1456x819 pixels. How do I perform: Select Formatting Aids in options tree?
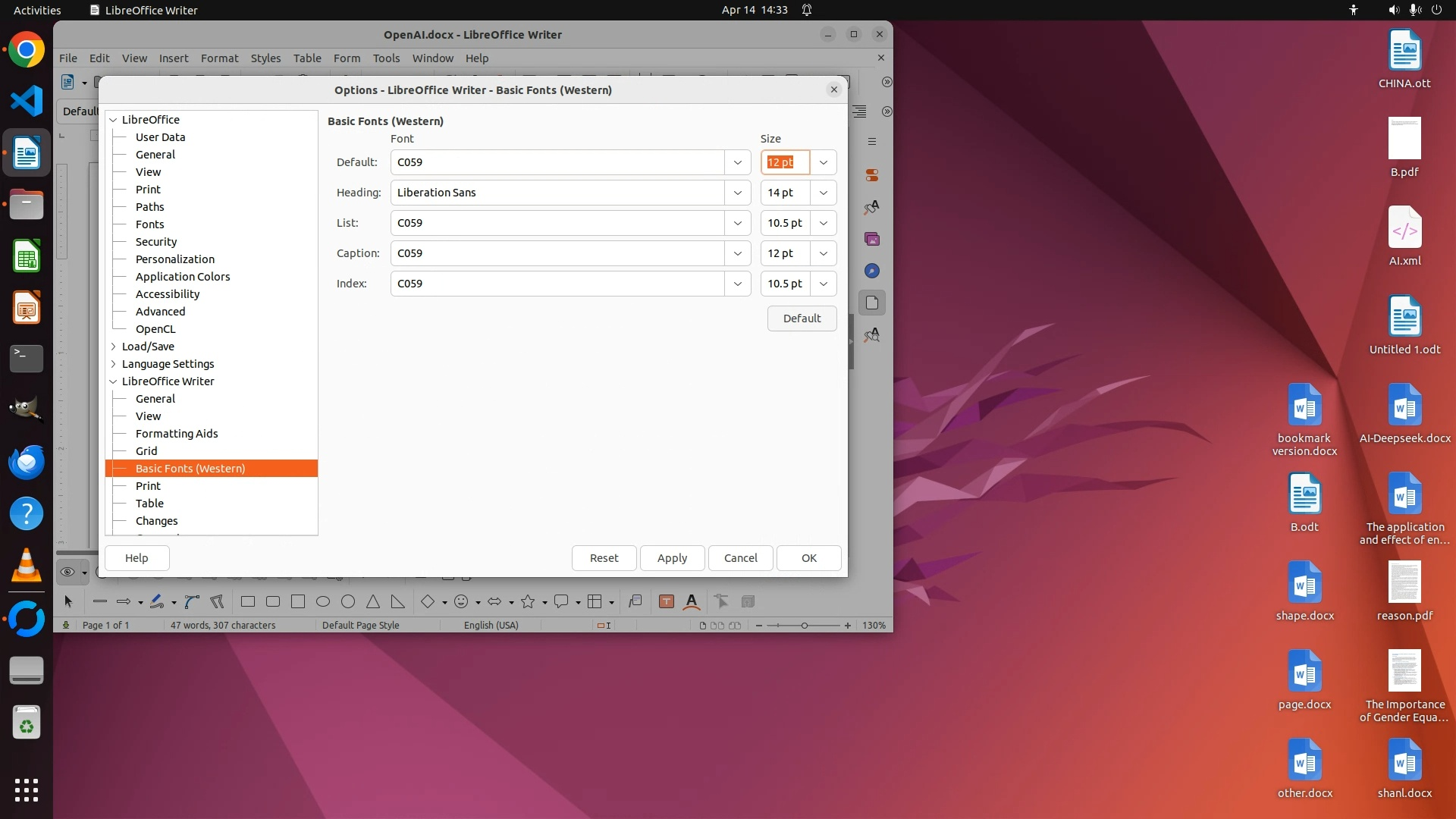[177, 434]
